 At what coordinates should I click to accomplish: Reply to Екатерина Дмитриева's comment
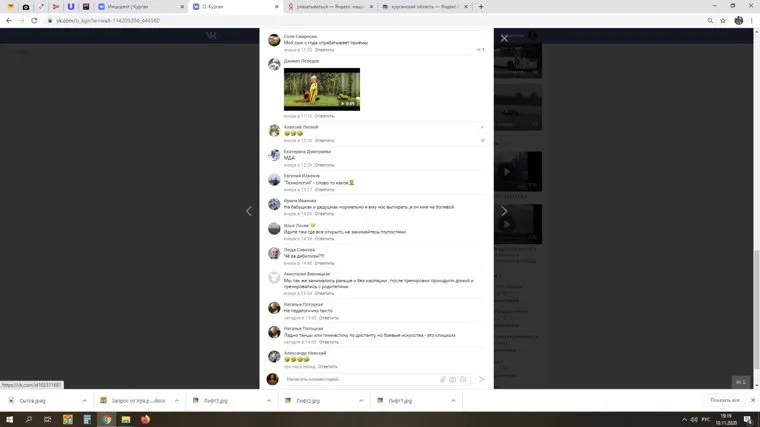pyautogui.click(x=325, y=165)
